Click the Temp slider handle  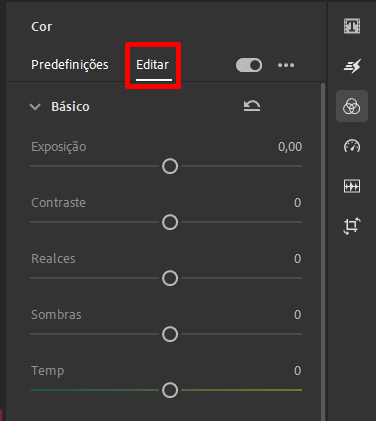tap(170, 390)
